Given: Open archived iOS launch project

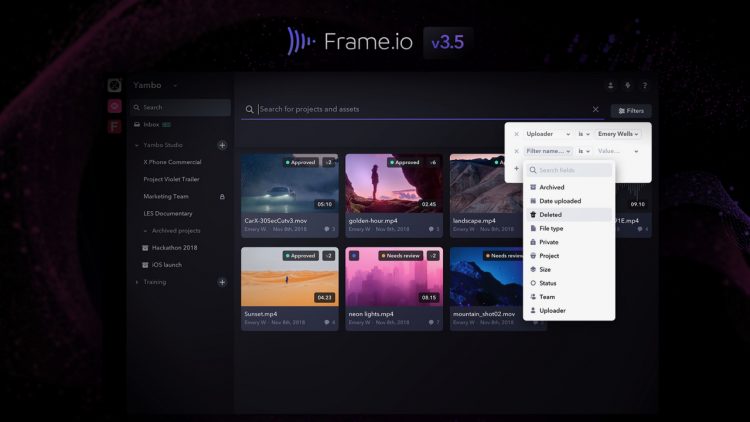Looking at the screenshot, I should 167,265.
